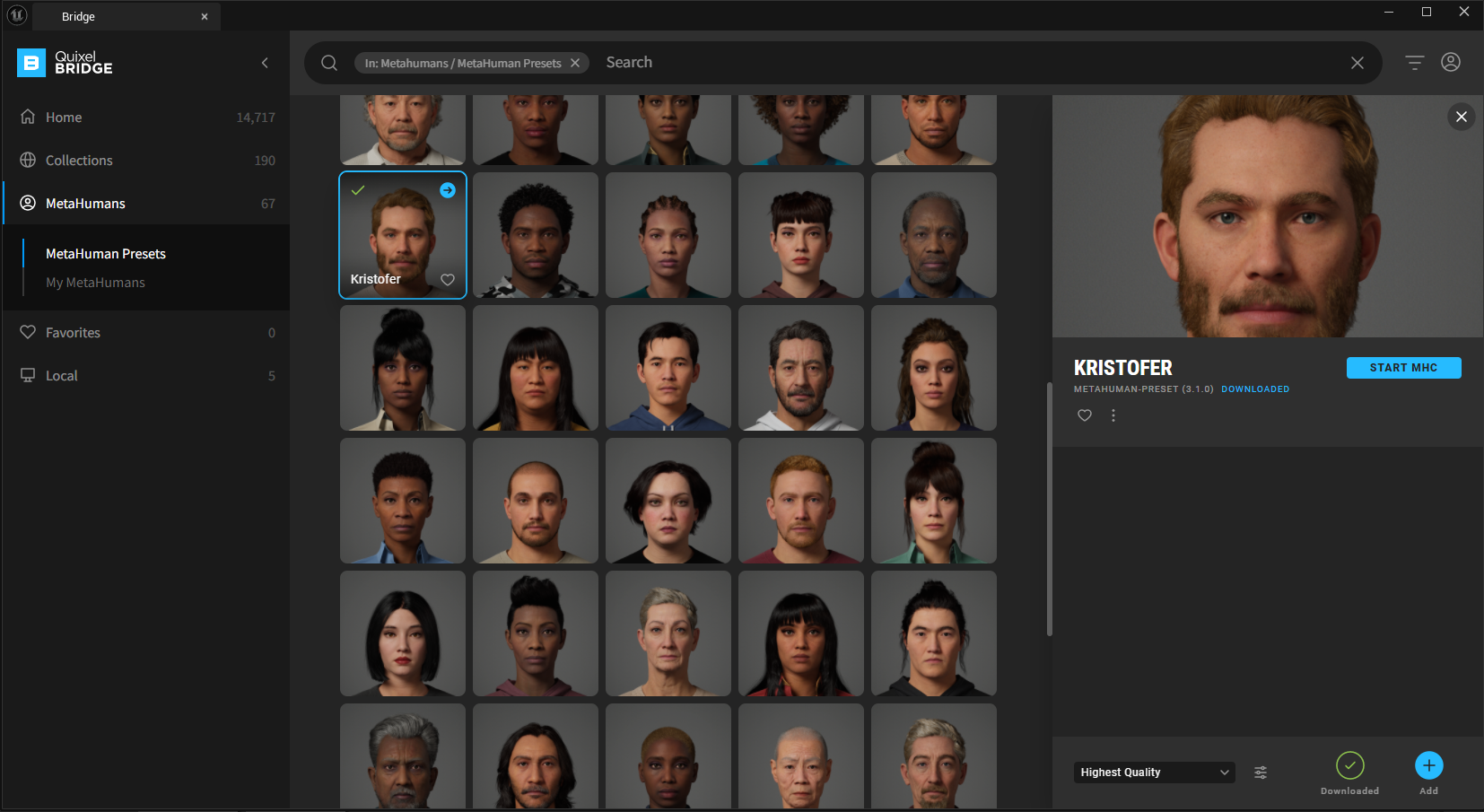This screenshot has height=812, width=1484.
Task: Select the older bald man blue-shirt thumbnail
Action: pos(934,235)
